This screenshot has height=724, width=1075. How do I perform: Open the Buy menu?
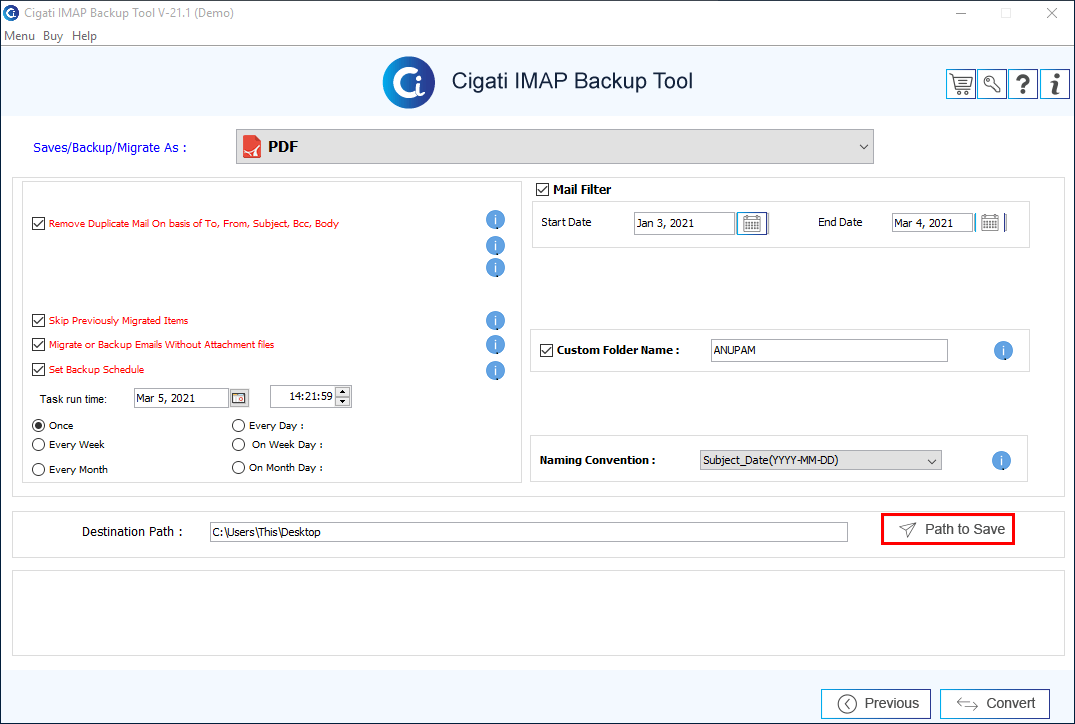pos(53,36)
